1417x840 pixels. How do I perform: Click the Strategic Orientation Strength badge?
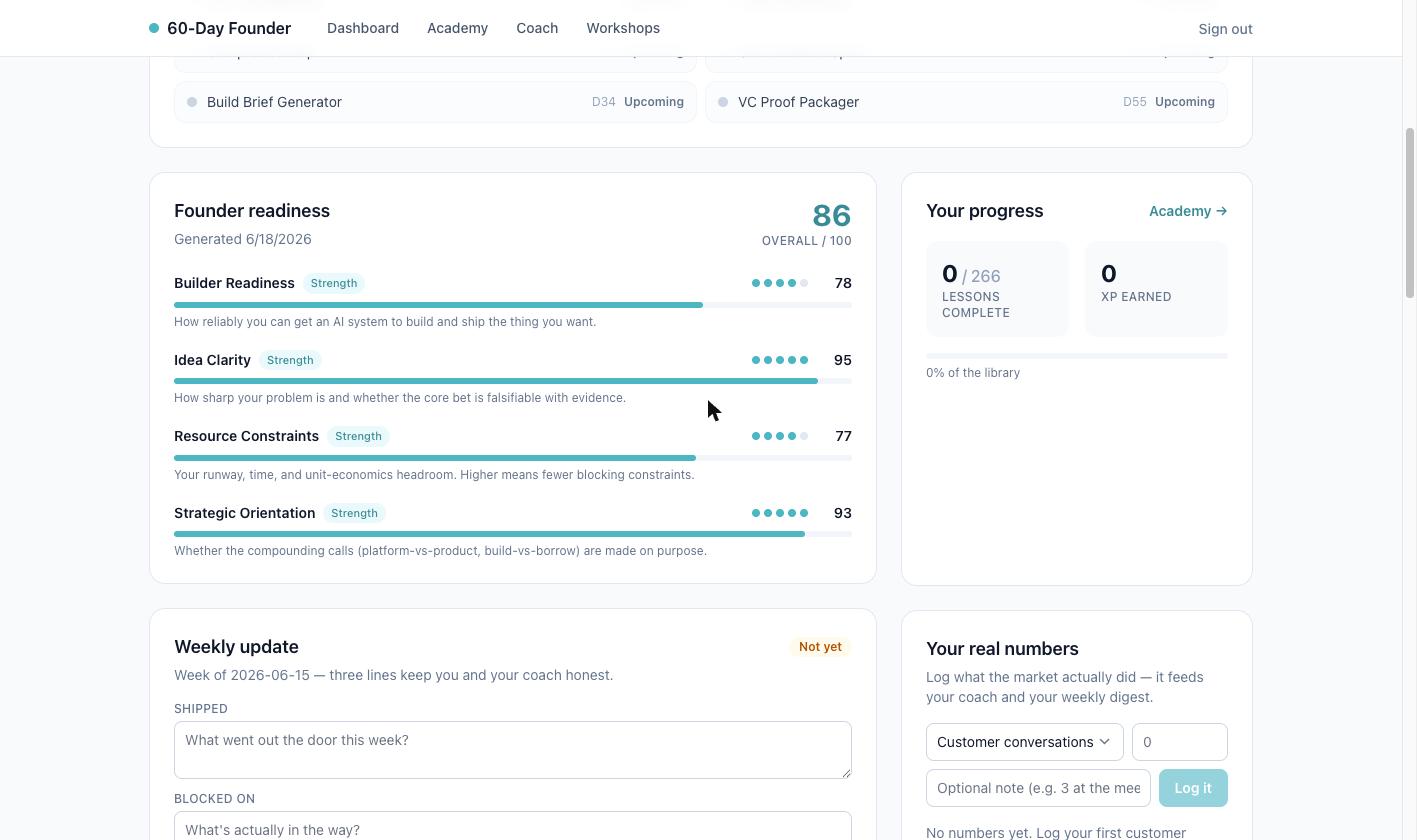354,513
